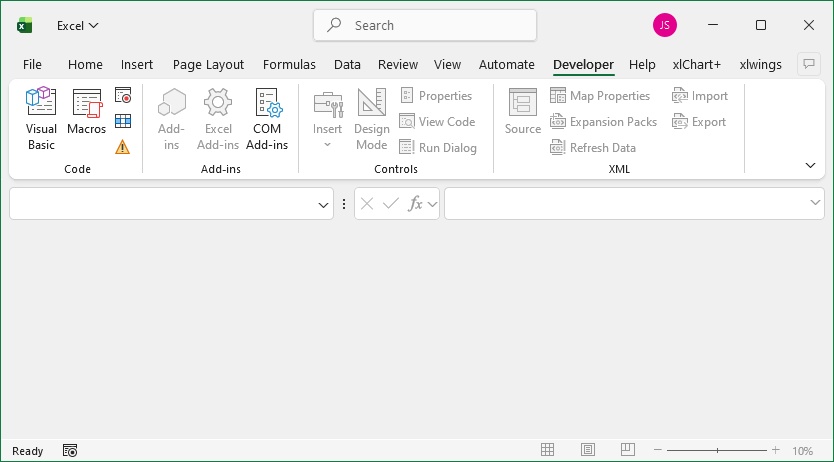Open the xlwings tab
Screen dimensions: 834x462
coord(761,64)
